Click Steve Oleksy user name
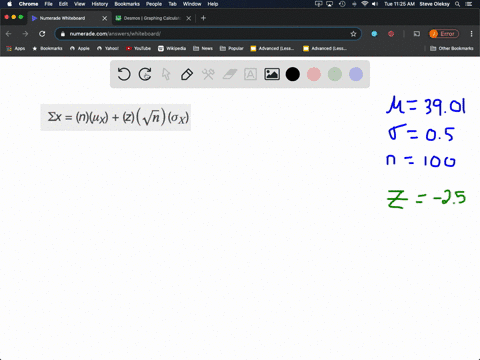 click(434, 4)
